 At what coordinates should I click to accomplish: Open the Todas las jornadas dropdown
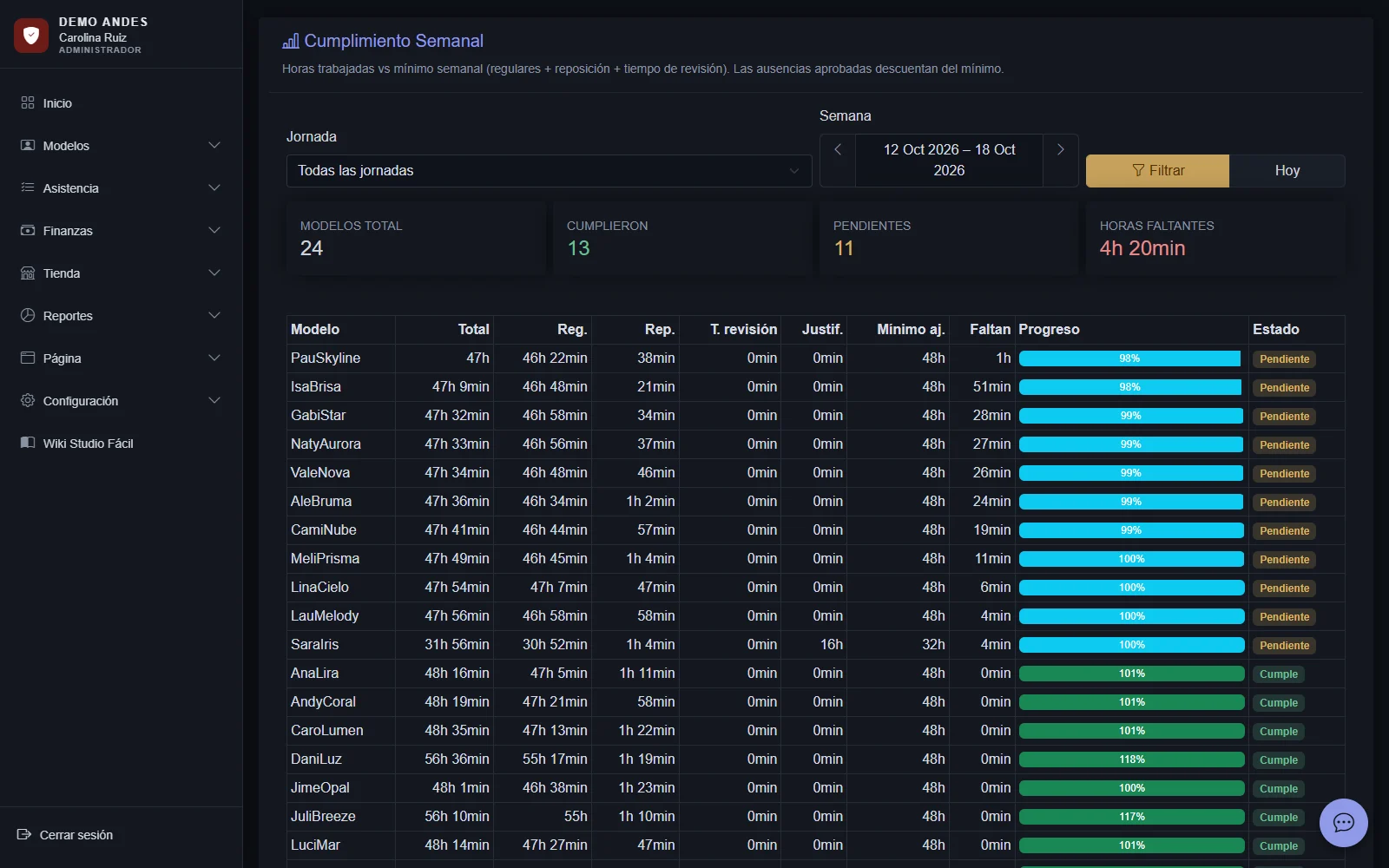tap(549, 171)
